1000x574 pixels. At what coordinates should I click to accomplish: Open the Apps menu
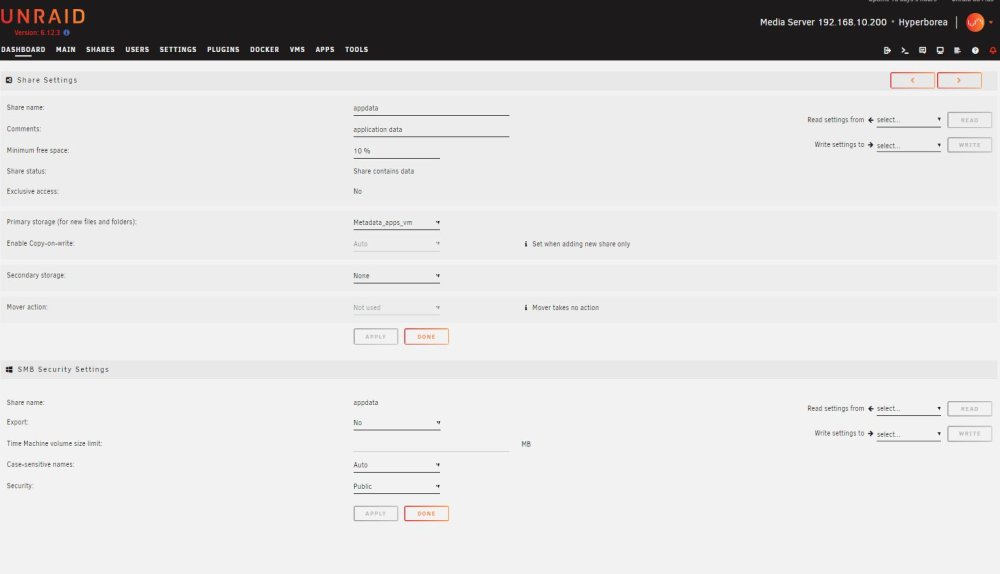pyautogui.click(x=325, y=50)
